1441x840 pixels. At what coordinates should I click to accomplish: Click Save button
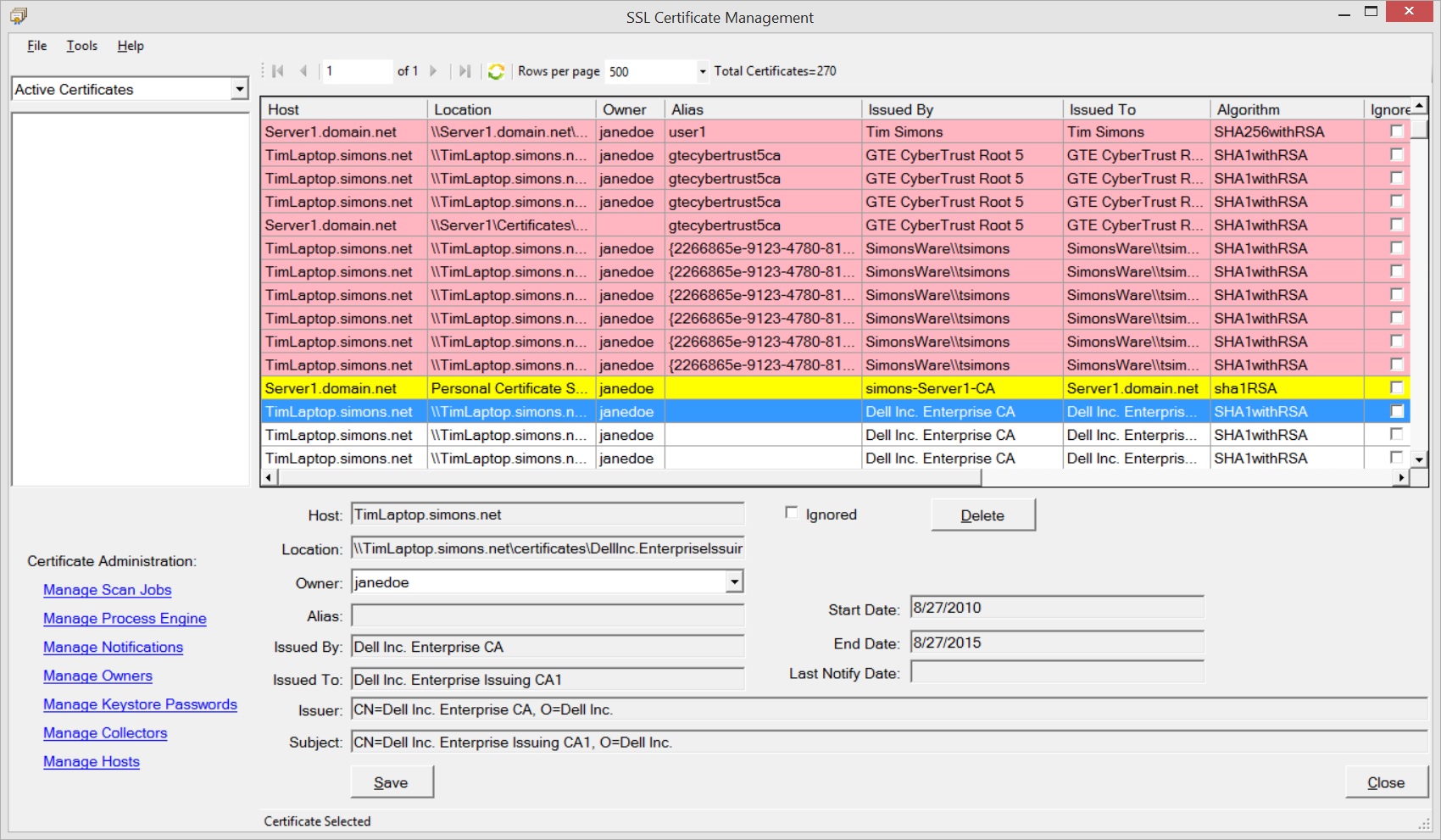coord(392,782)
